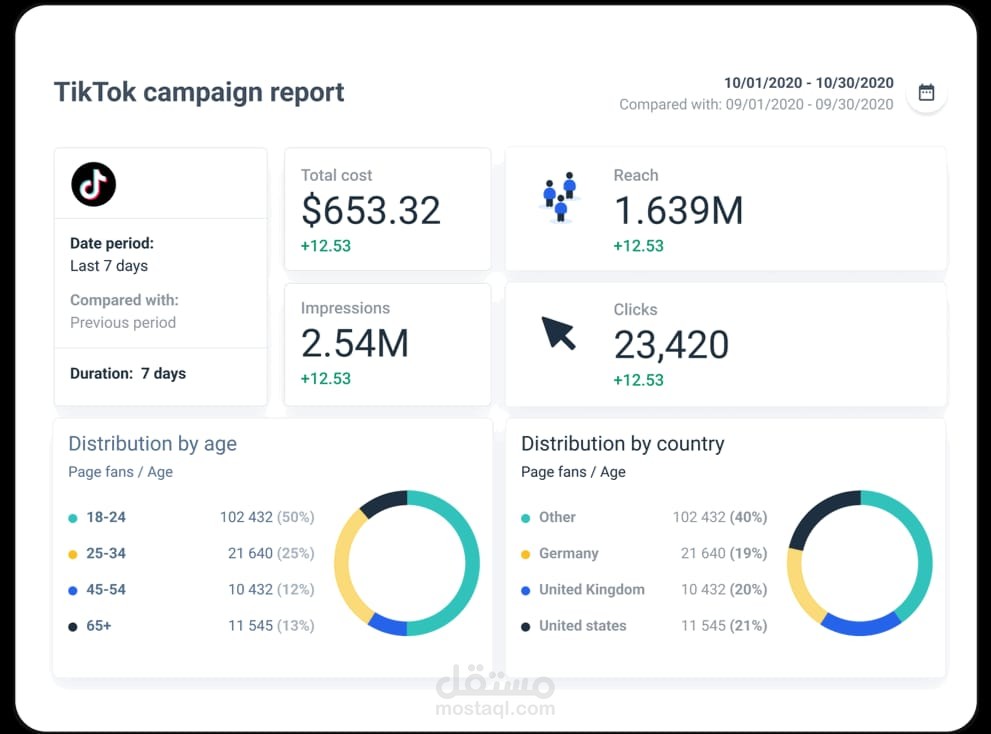Click the Reach people icon
This screenshot has height=734, width=991.
coord(560,197)
